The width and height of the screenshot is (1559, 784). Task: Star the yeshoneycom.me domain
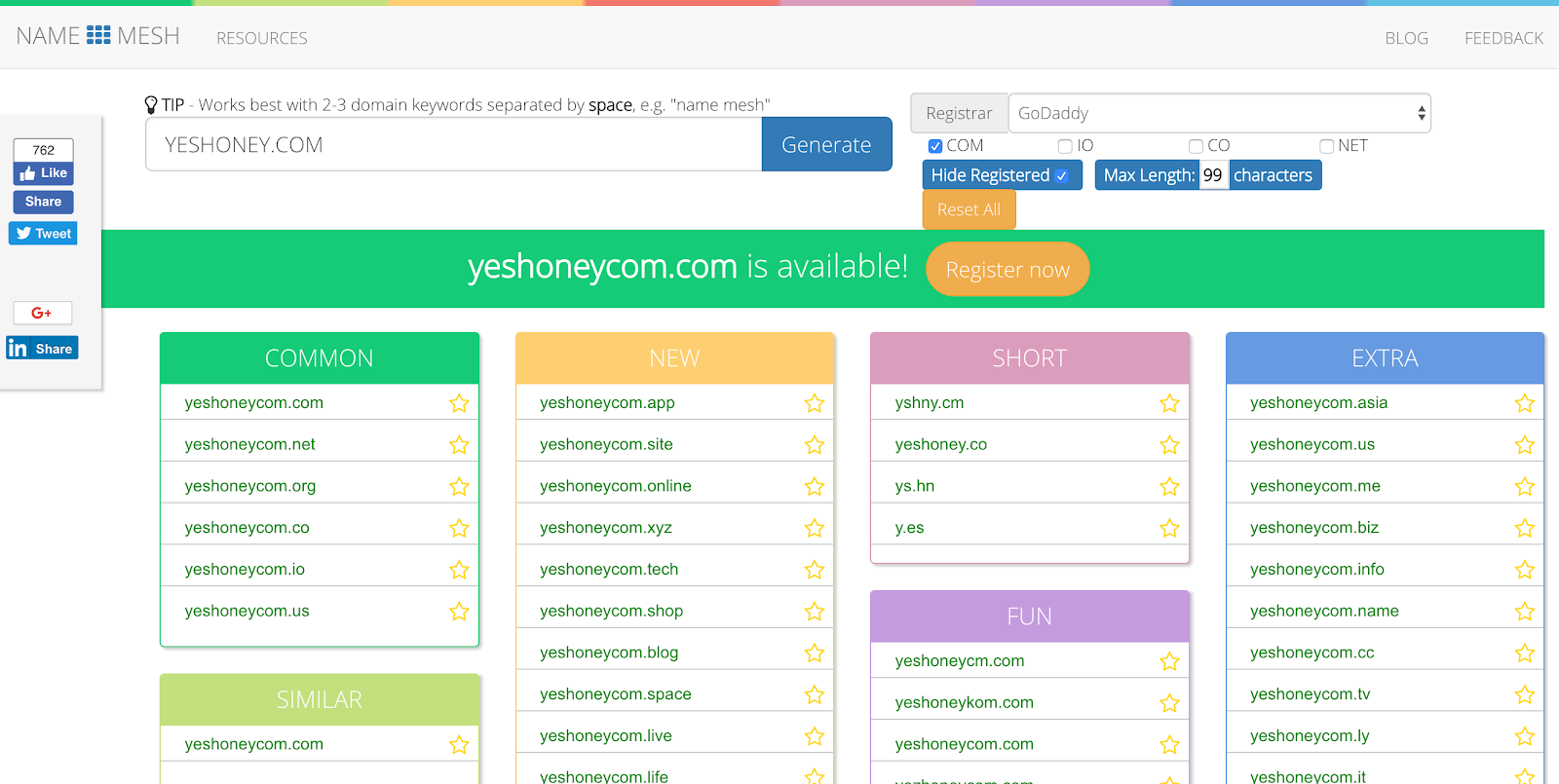(x=1525, y=487)
